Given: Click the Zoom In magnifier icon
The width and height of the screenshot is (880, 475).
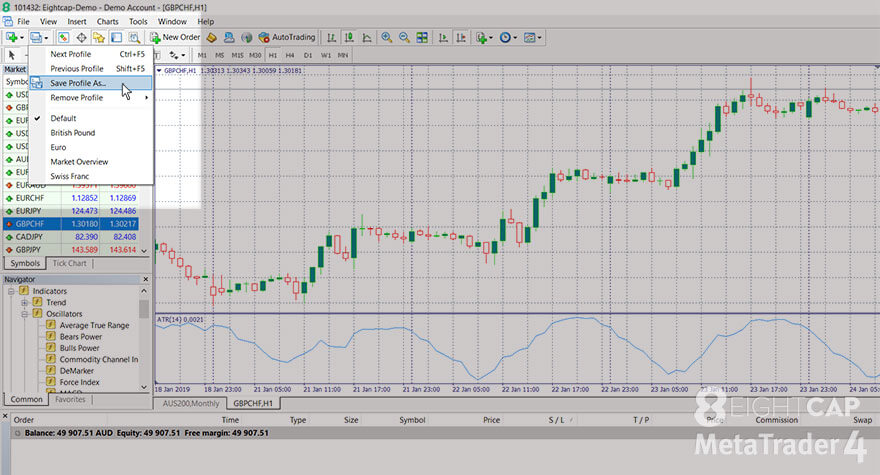Looking at the screenshot, I should pyautogui.click(x=387, y=38).
